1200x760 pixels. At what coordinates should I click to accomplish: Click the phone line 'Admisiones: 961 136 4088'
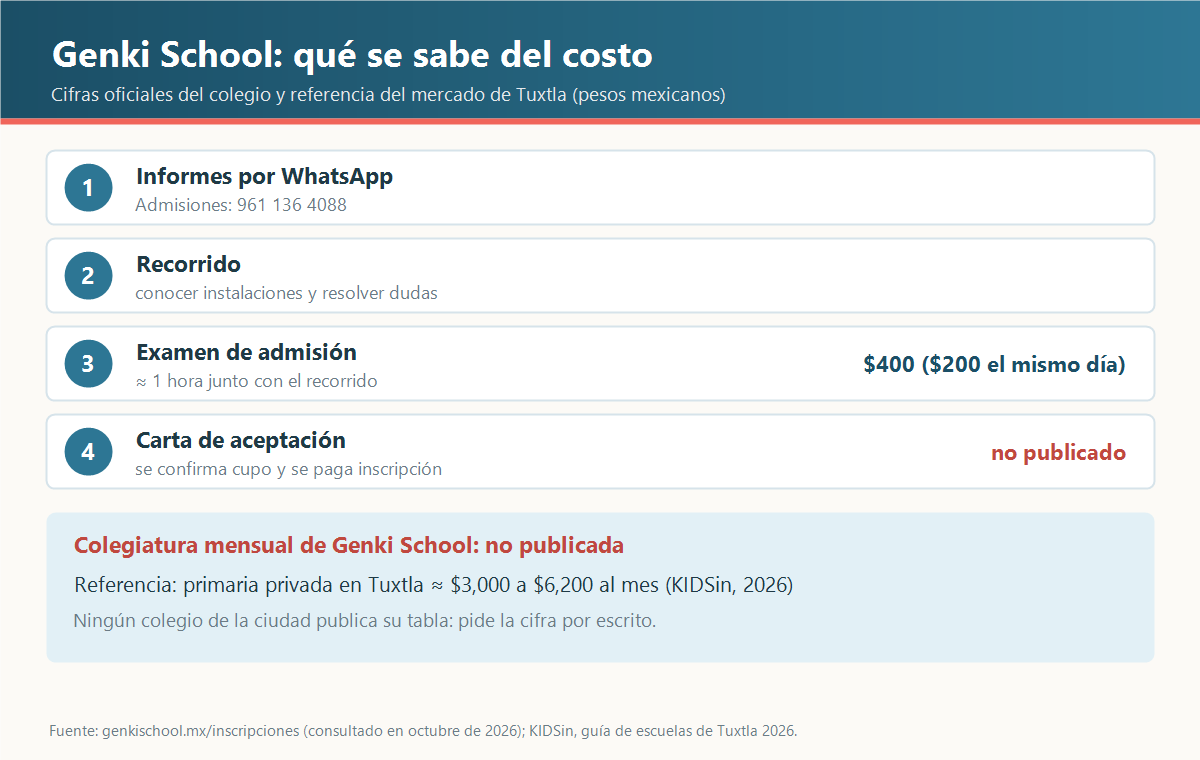pyautogui.click(x=241, y=205)
